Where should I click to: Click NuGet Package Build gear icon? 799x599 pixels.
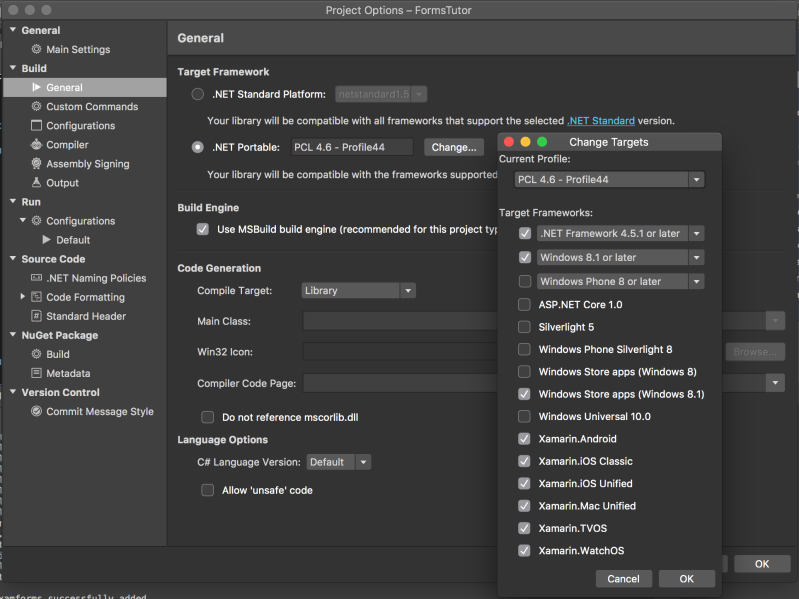click(x=36, y=354)
